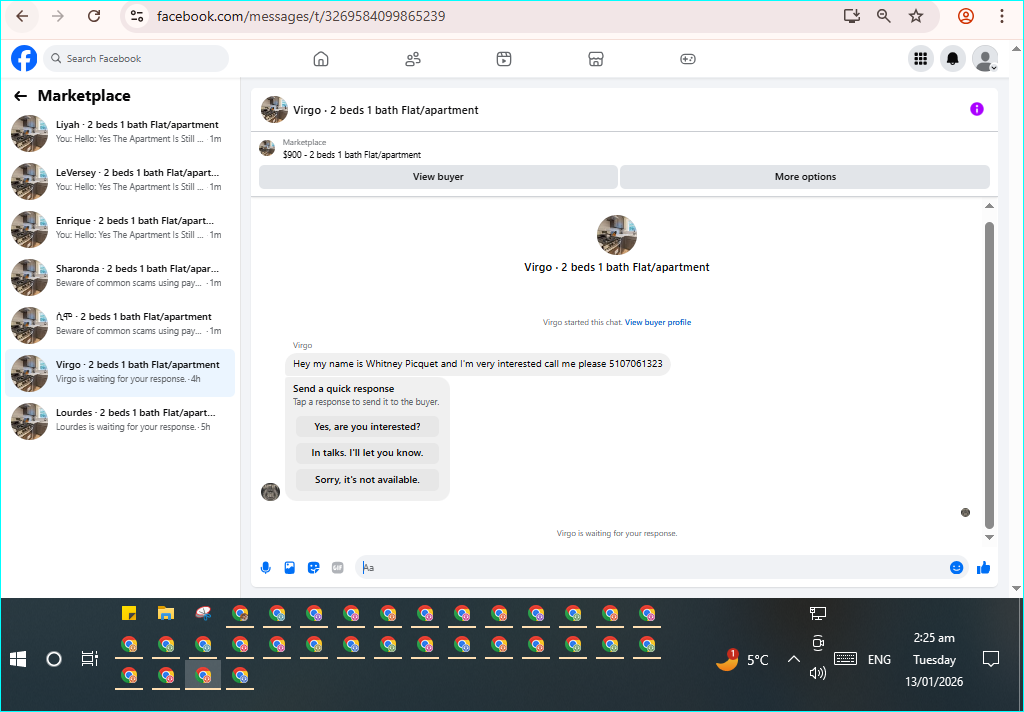Open the Gaming controller icon

(688, 59)
